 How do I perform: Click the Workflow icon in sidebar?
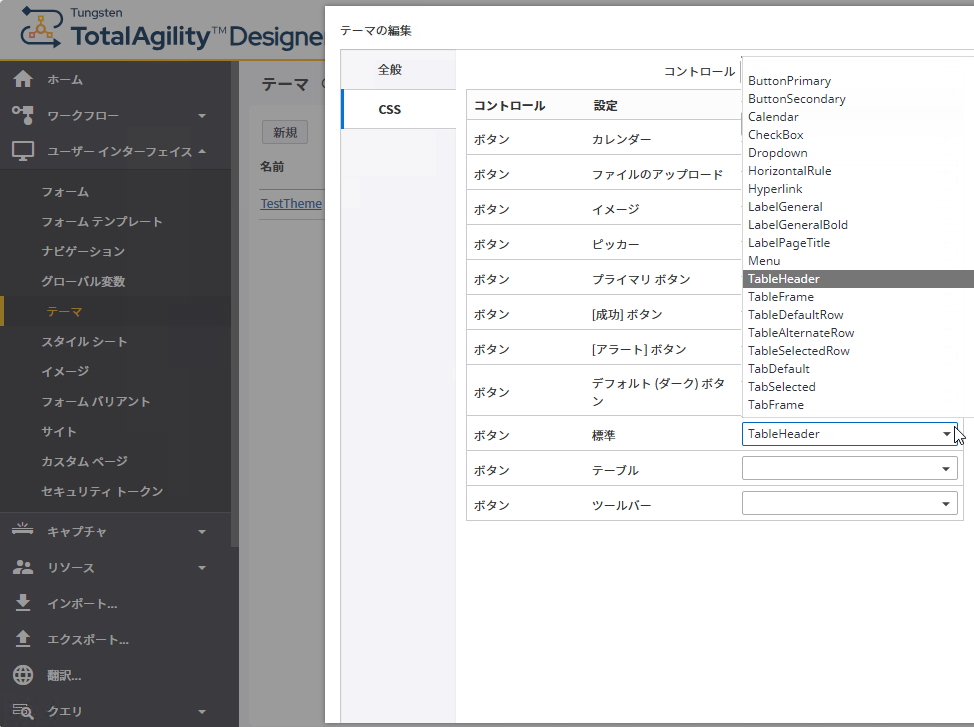pyautogui.click(x=23, y=116)
